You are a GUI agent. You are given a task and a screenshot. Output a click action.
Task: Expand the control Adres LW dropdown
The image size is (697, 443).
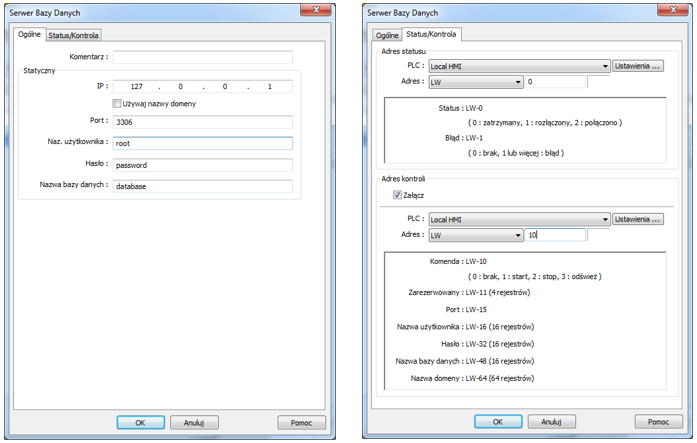pyautogui.click(x=476, y=235)
